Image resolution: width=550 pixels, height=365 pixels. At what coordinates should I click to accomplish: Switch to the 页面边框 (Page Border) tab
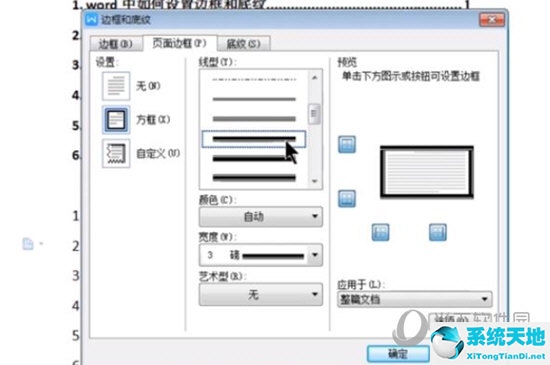[180, 43]
